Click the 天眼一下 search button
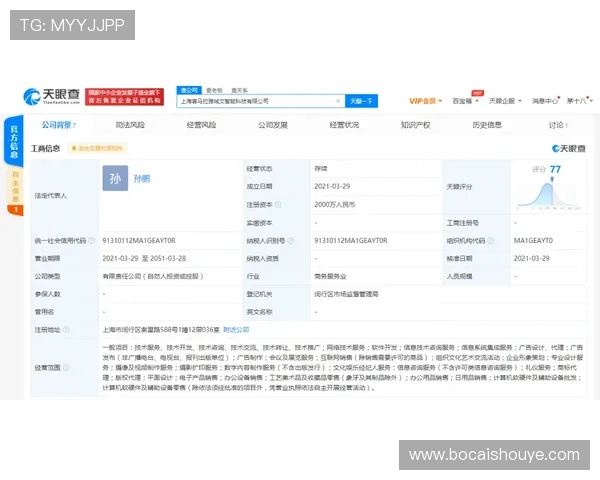 [361, 101]
